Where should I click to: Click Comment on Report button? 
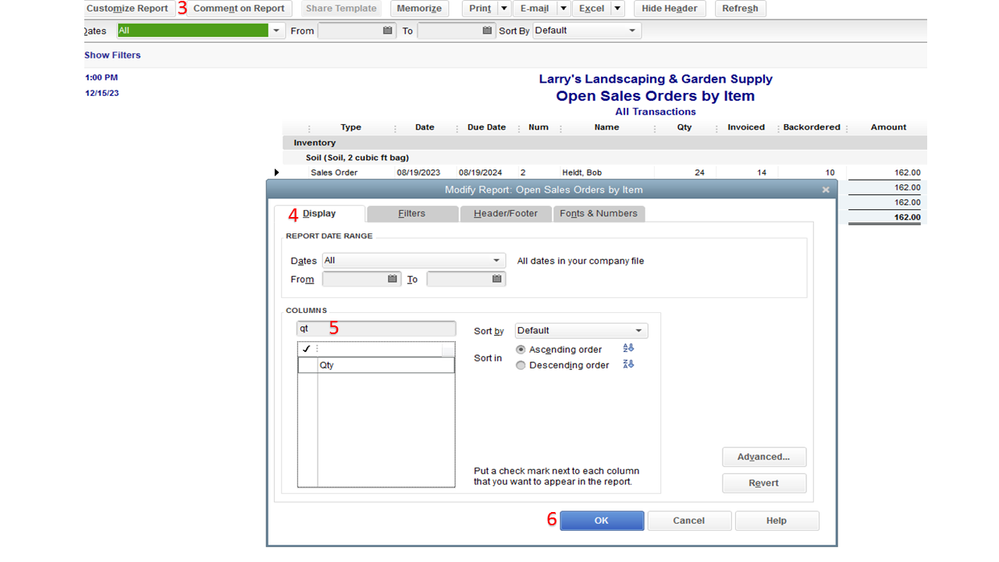coord(239,8)
